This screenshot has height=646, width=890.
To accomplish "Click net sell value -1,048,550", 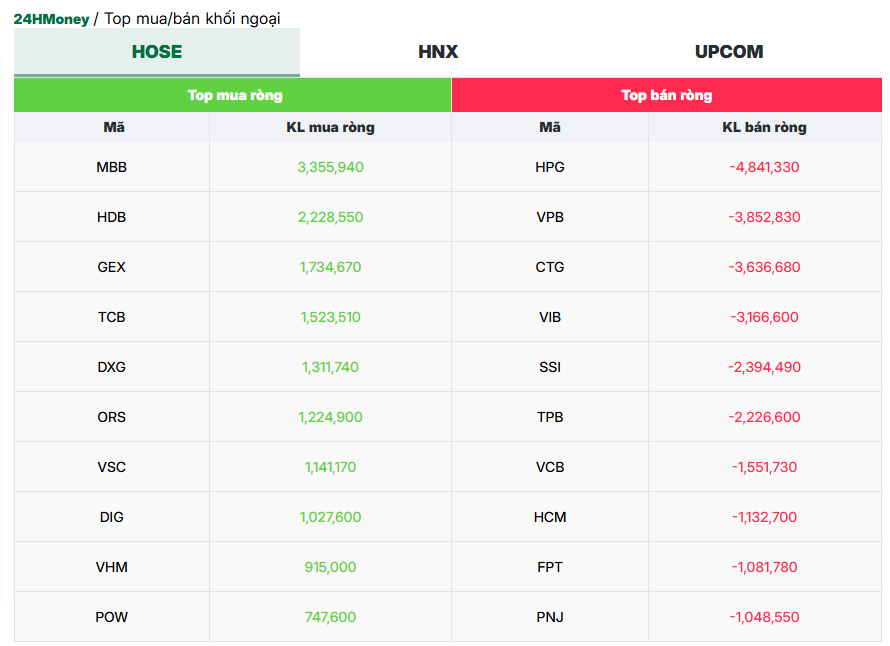I will click(x=765, y=616).
